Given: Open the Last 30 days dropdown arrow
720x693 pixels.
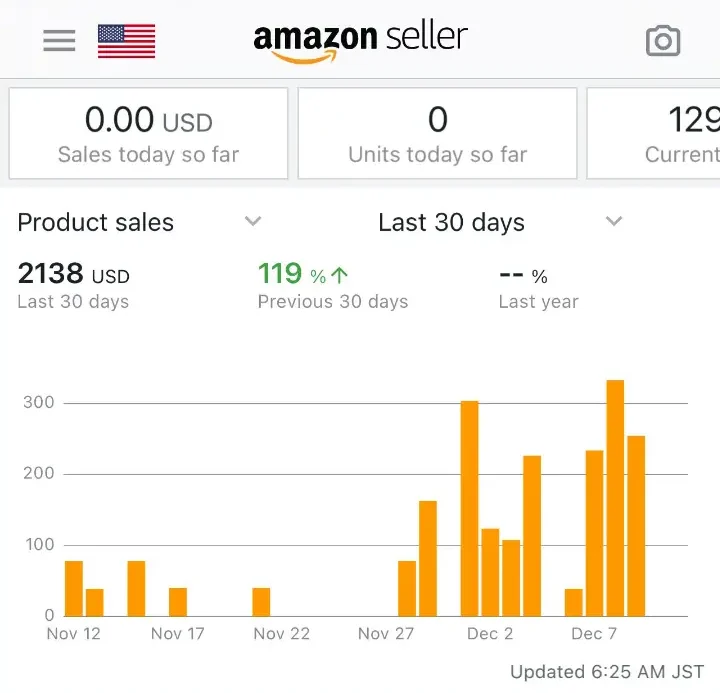Looking at the screenshot, I should click(614, 221).
